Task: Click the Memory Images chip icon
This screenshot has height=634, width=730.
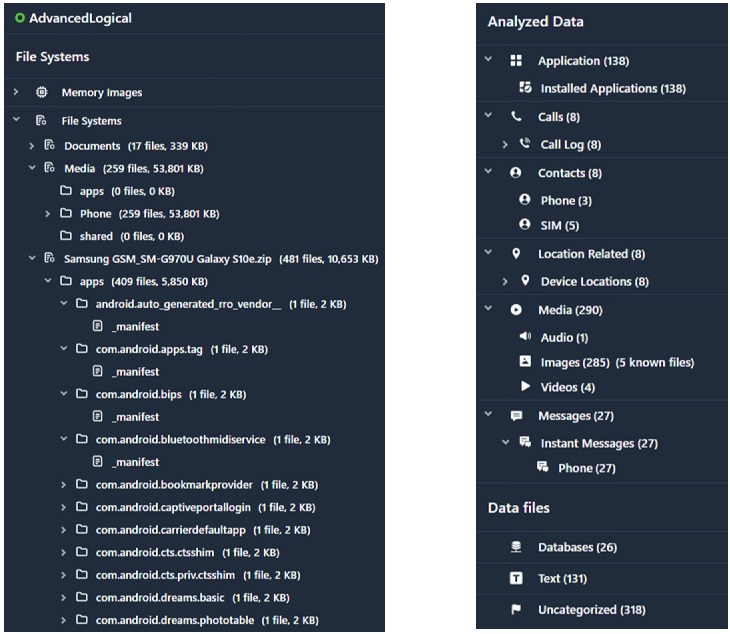Action: click(42, 92)
